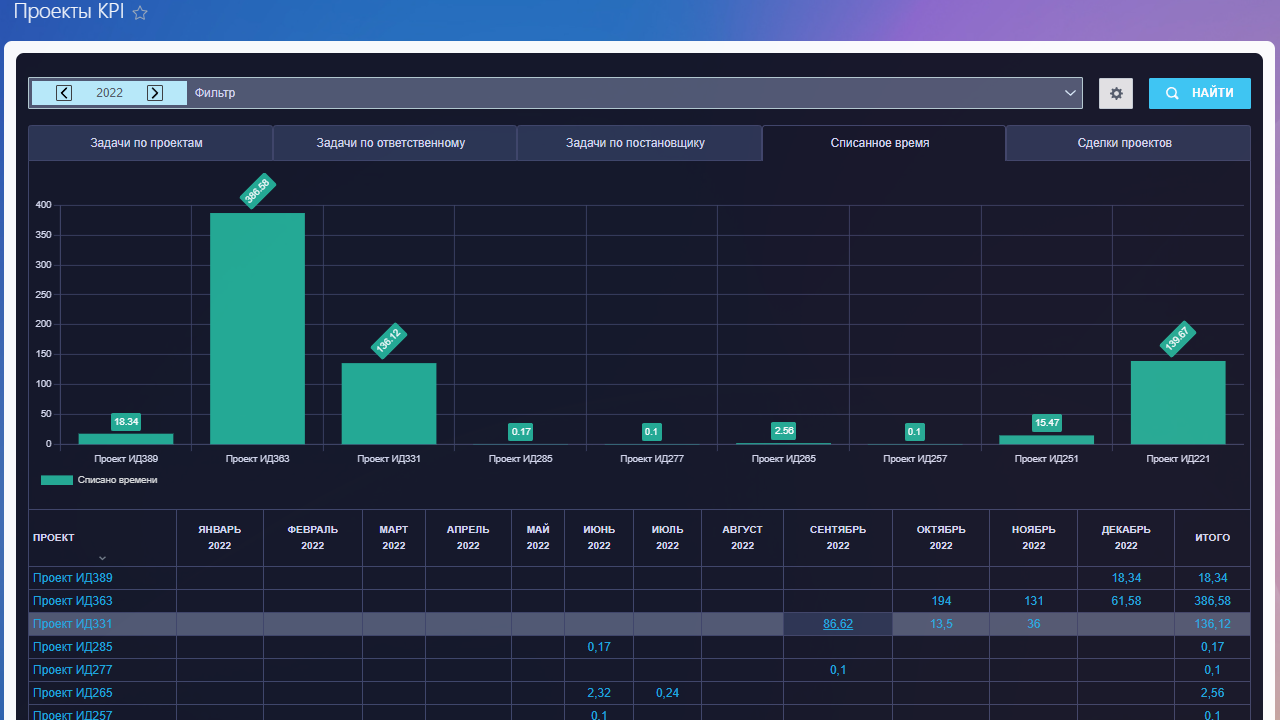Open the Задачи по ответственному tab
The height and width of the screenshot is (720, 1280).
[391, 143]
